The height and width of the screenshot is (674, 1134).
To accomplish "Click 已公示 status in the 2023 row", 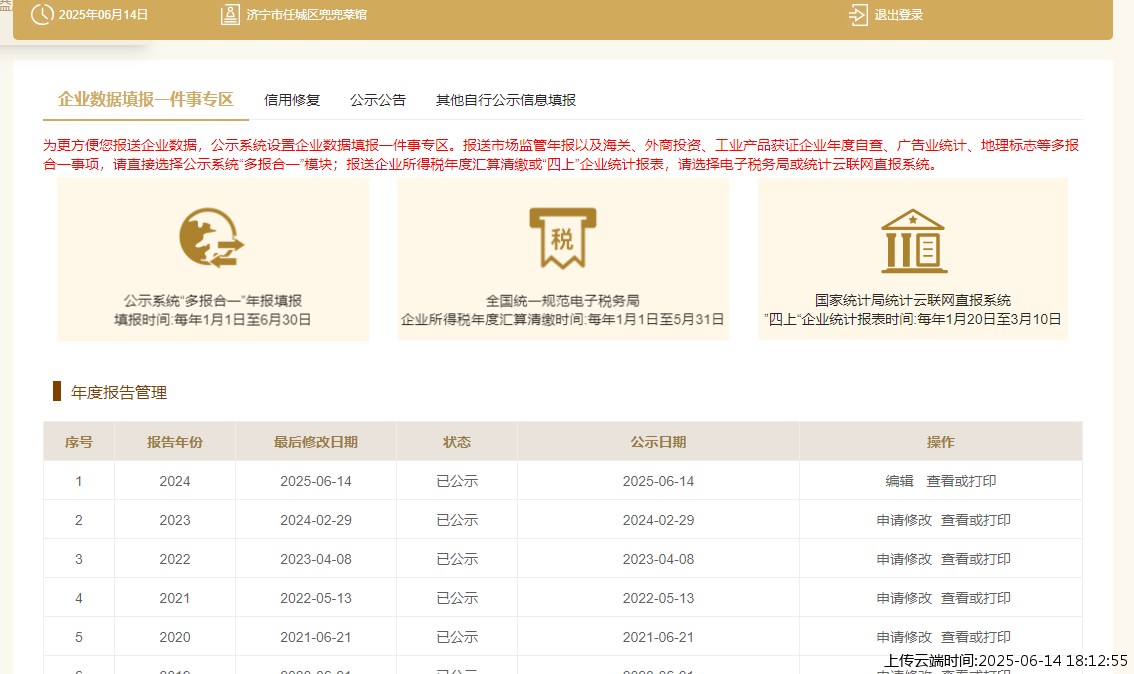I will click(457, 520).
